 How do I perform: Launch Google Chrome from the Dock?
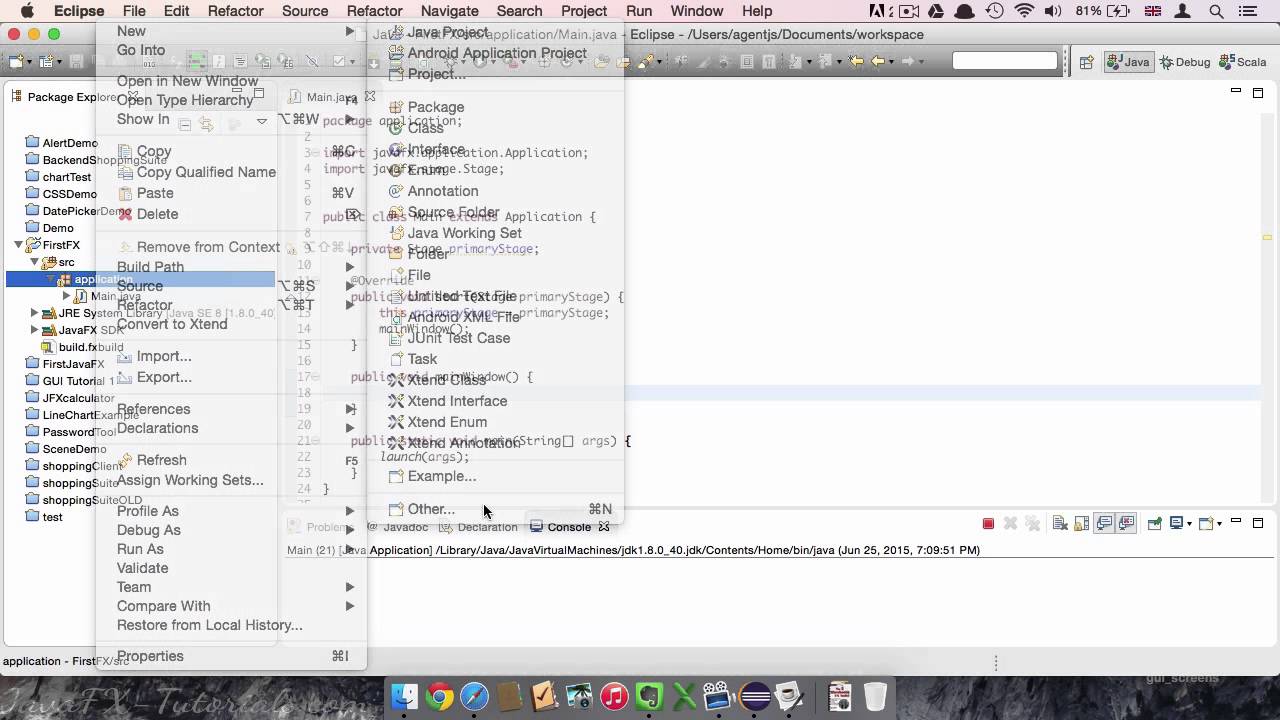click(440, 696)
